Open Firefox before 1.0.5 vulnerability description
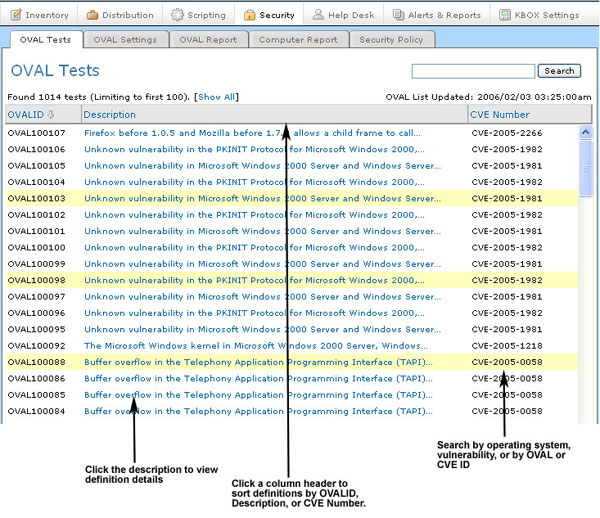The image size is (600, 518). pyautogui.click(x=252, y=133)
